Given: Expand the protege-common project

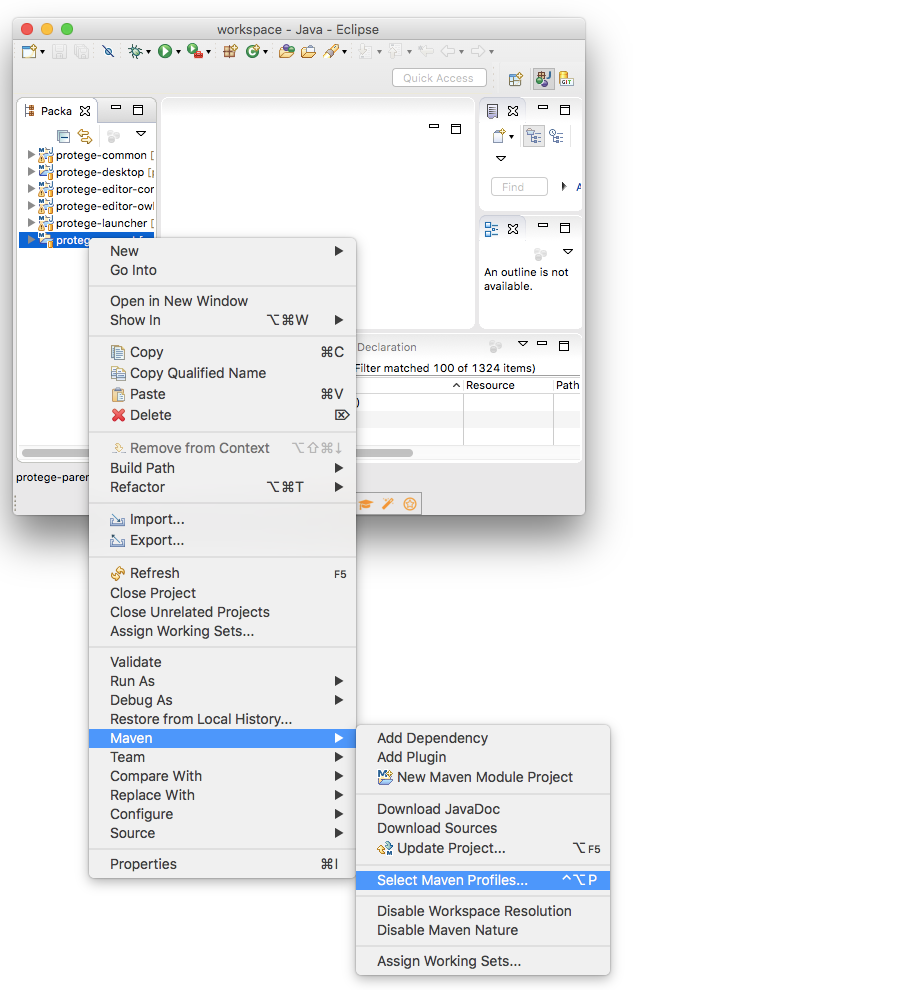Looking at the screenshot, I should point(31,154).
